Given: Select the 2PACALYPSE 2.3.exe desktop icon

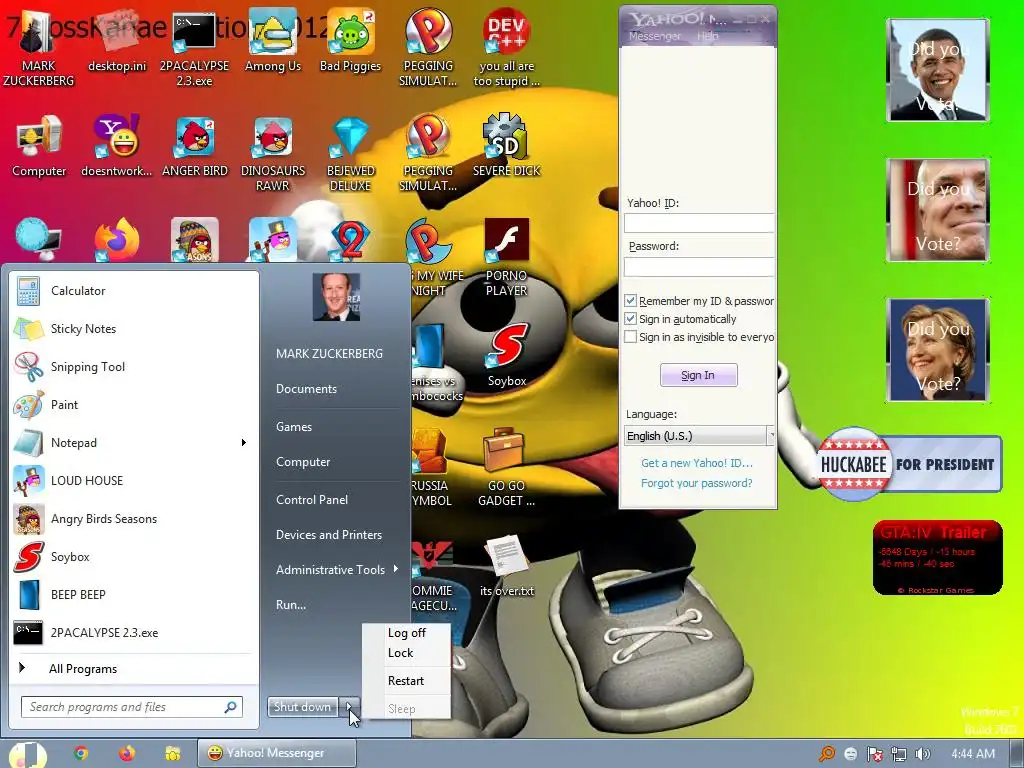Looking at the screenshot, I should click(195, 47).
